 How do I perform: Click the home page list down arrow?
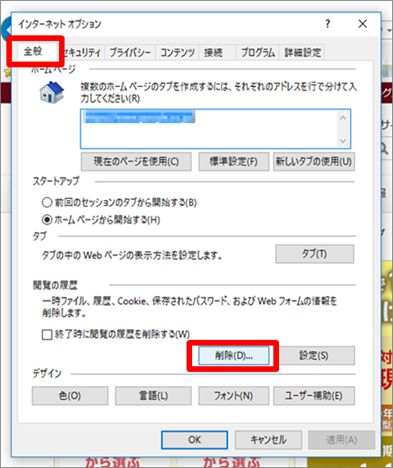(x=343, y=140)
